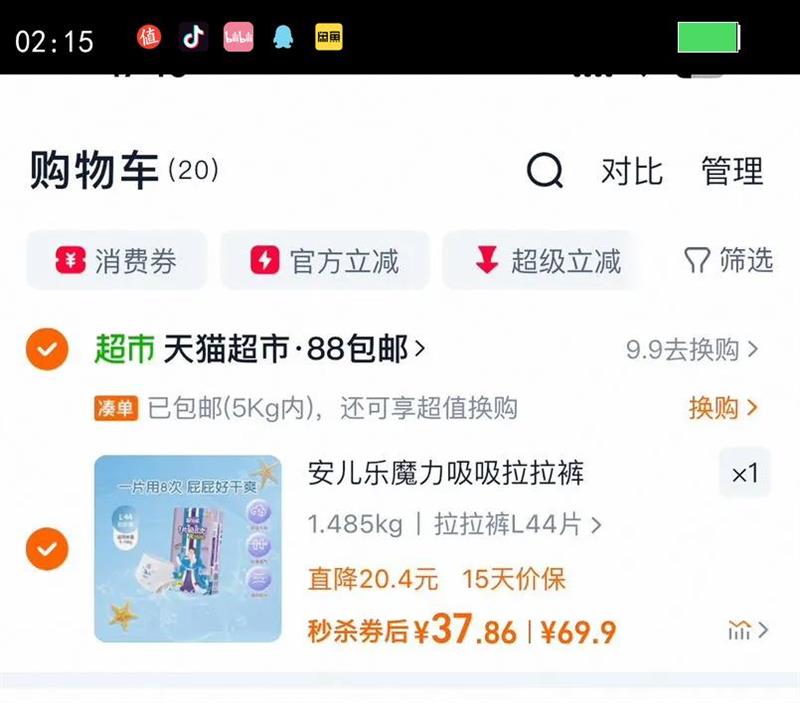This screenshot has height=703, width=800.
Task: Open the diaper product thumbnail image
Action: pos(188,548)
